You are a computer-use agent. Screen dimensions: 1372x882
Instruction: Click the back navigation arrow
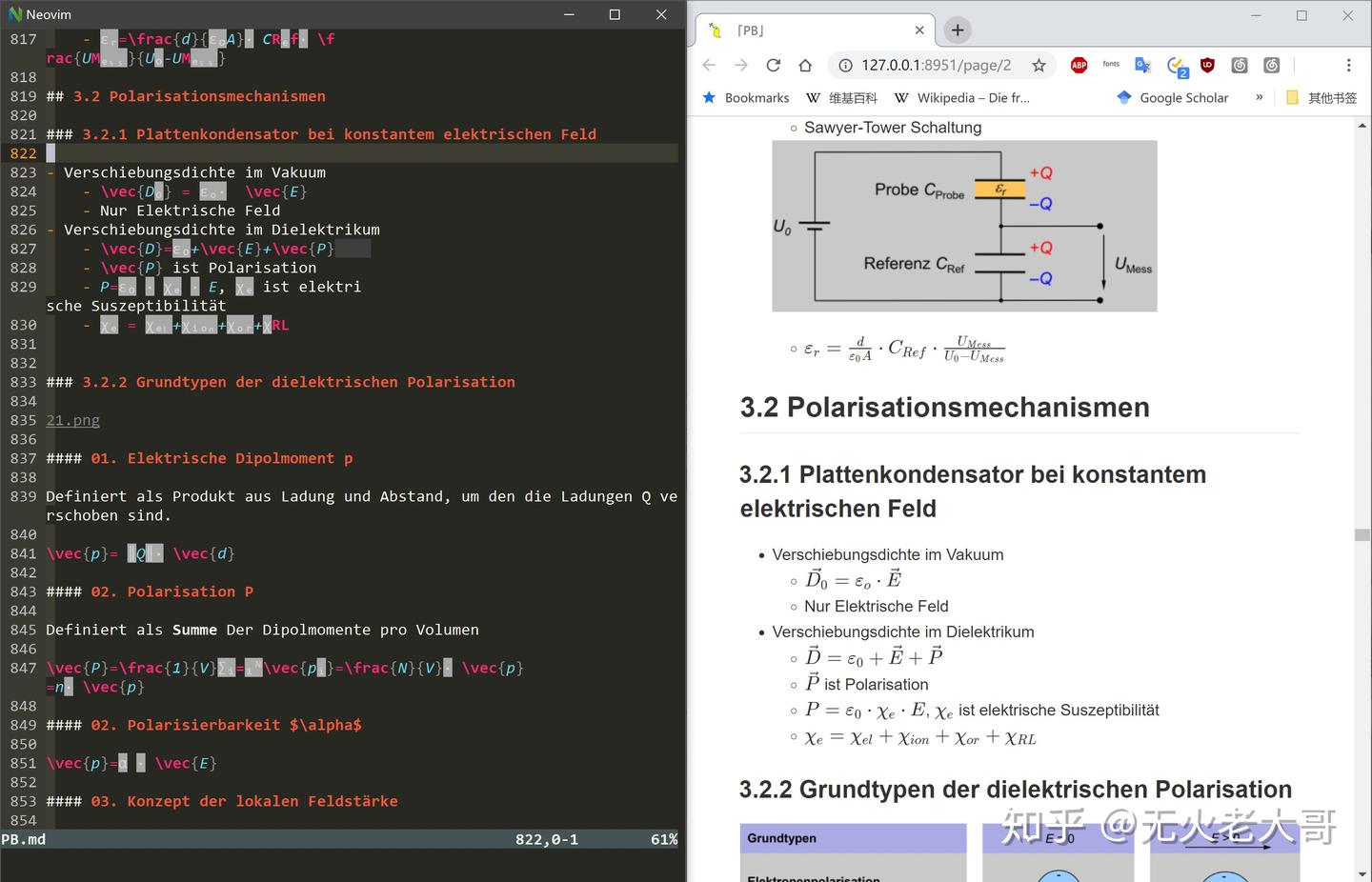click(x=709, y=66)
